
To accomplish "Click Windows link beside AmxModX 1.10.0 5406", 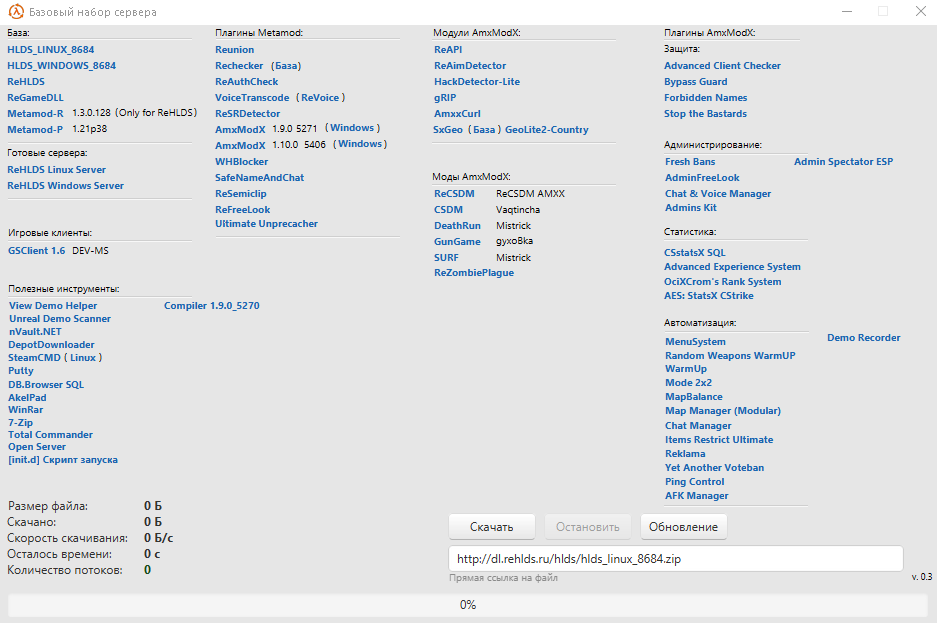I will click(x=360, y=144).
